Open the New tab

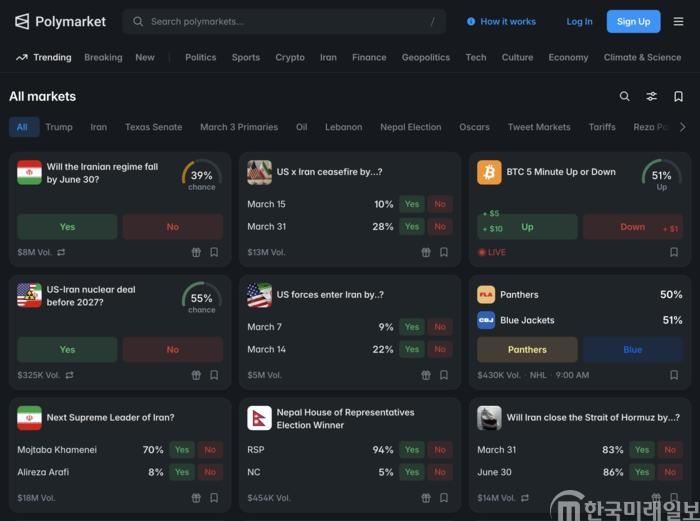(x=145, y=58)
